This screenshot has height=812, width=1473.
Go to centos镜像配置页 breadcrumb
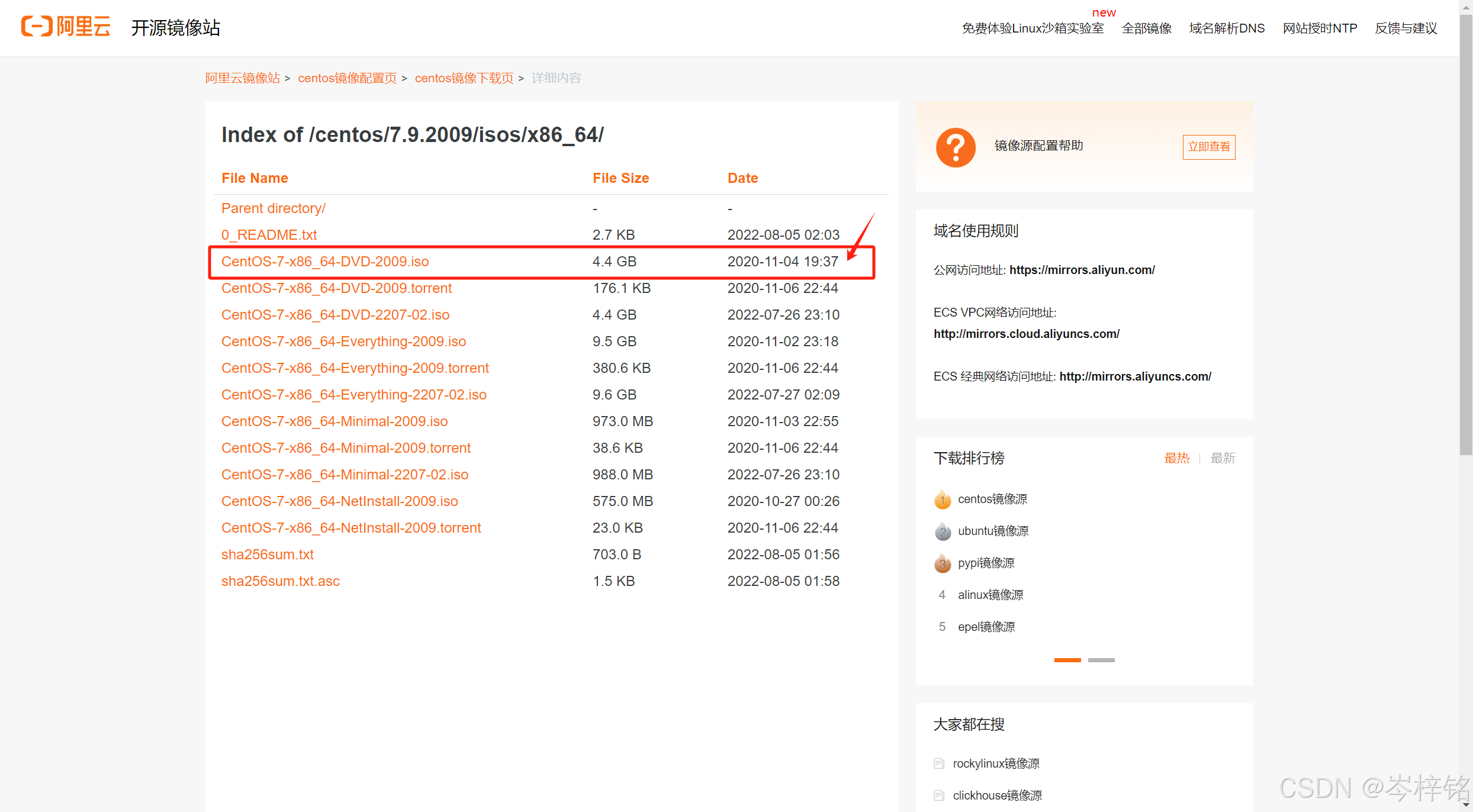point(347,78)
